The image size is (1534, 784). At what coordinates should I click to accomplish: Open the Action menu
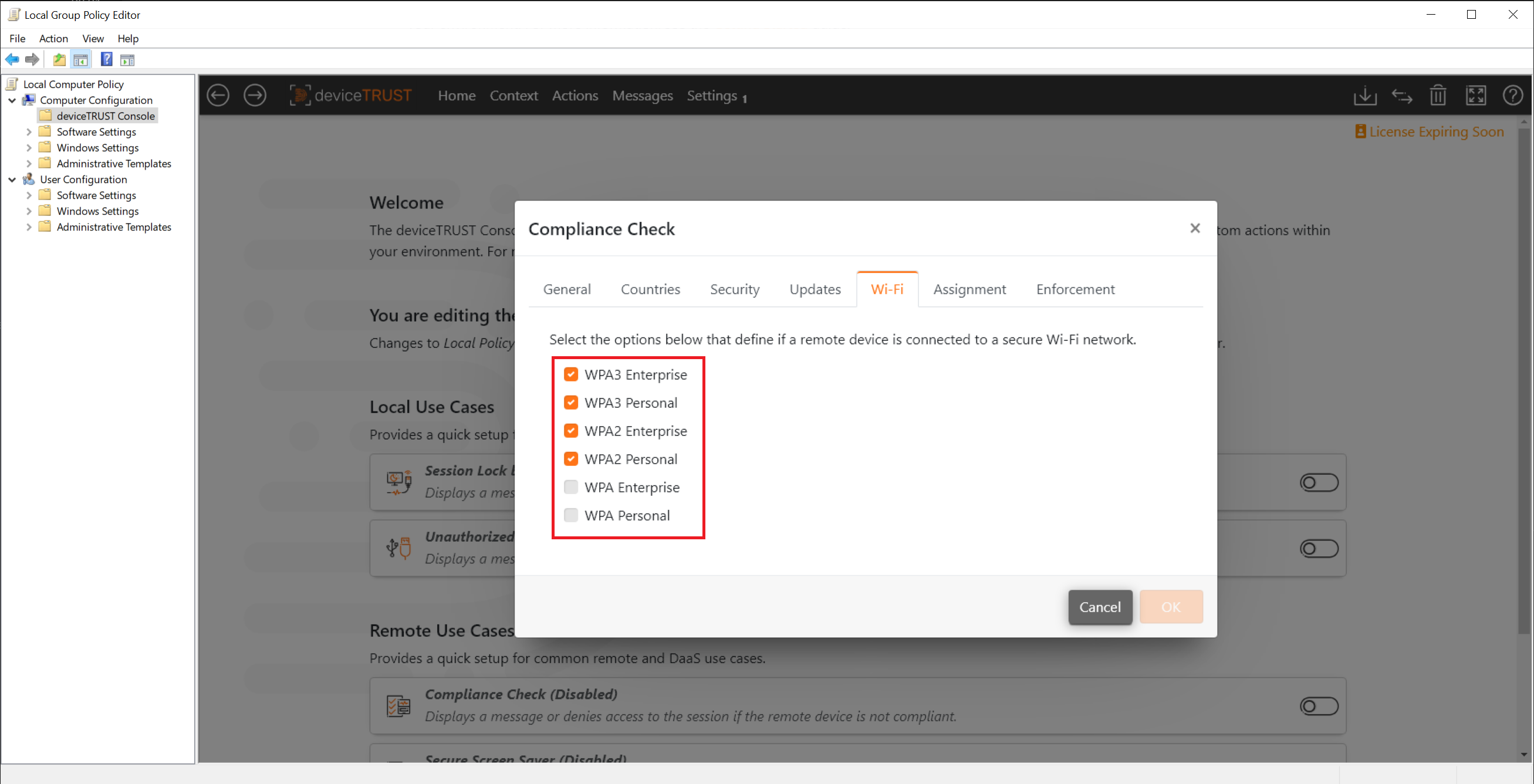[53, 38]
